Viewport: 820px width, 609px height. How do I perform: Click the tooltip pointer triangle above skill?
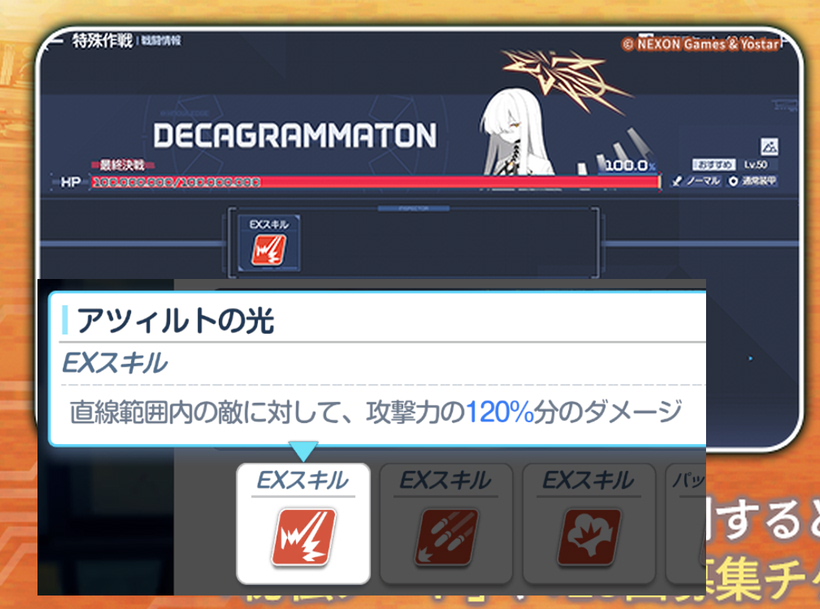(302, 452)
